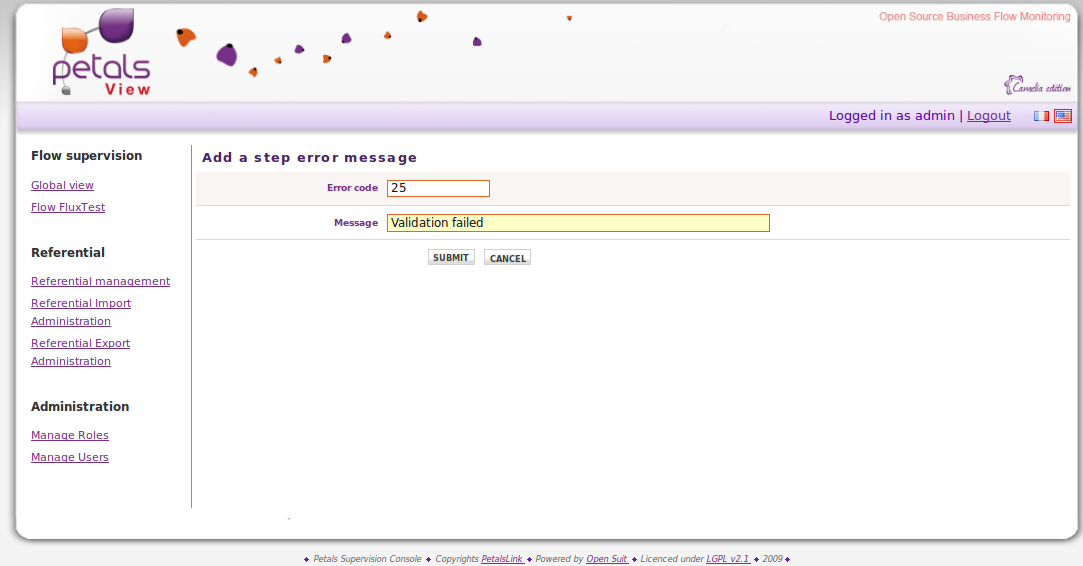Click the Camelia edition emblem
Image resolution: width=1083 pixels, height=566 pixels.
click(1037, 85)
